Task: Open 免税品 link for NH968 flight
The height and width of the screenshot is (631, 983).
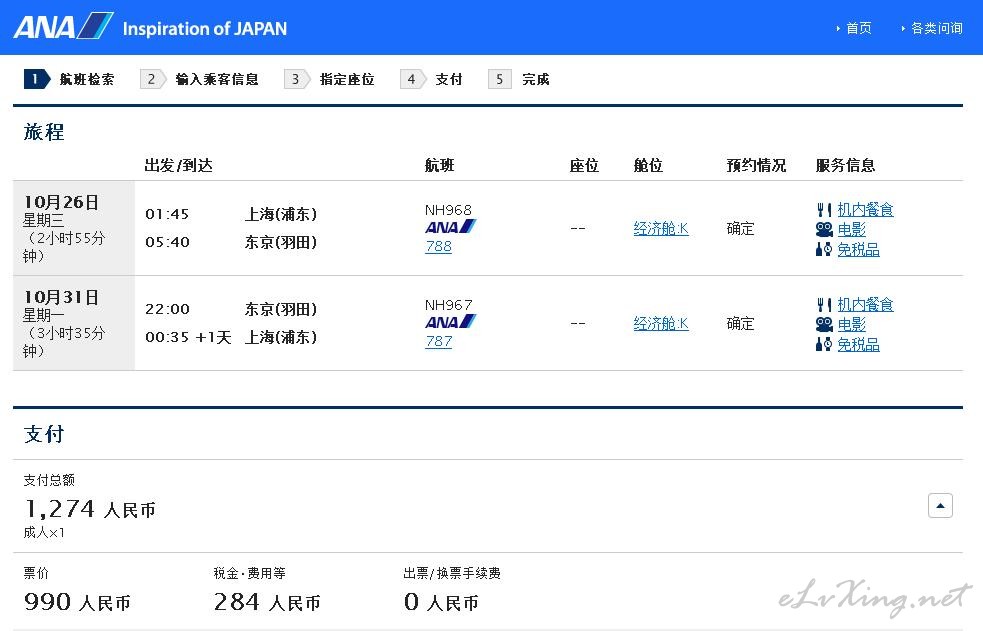Action: 858,249
